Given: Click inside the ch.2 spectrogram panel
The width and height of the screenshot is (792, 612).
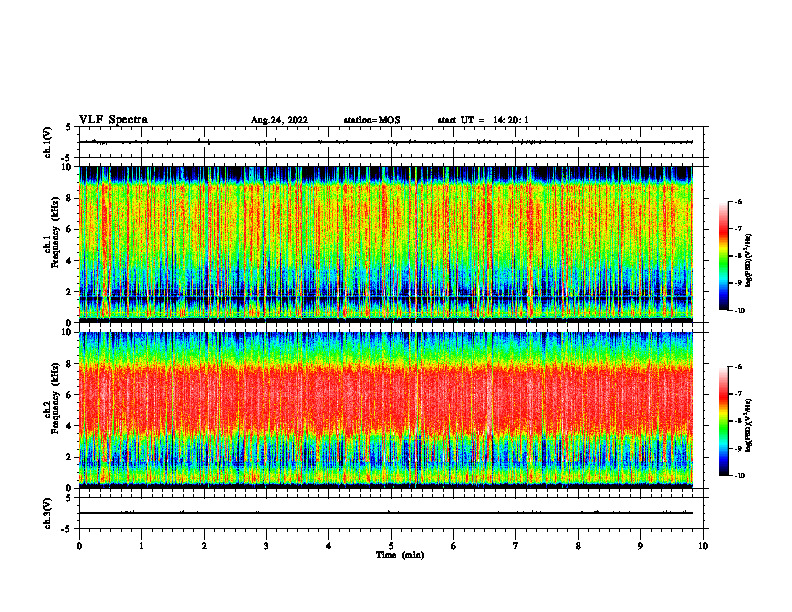Looking at the screenshot, I should click(386, 410).
